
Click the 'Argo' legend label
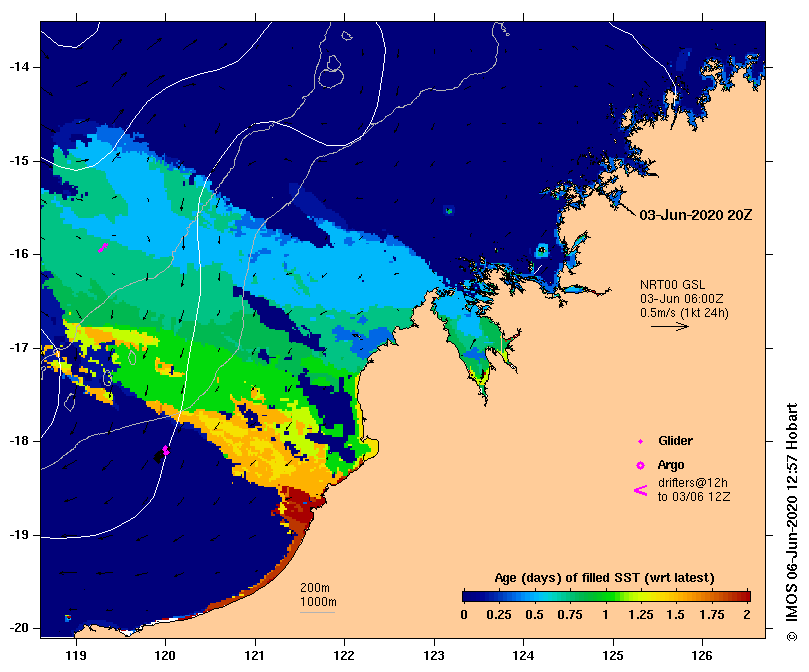(x=671, y=465)
